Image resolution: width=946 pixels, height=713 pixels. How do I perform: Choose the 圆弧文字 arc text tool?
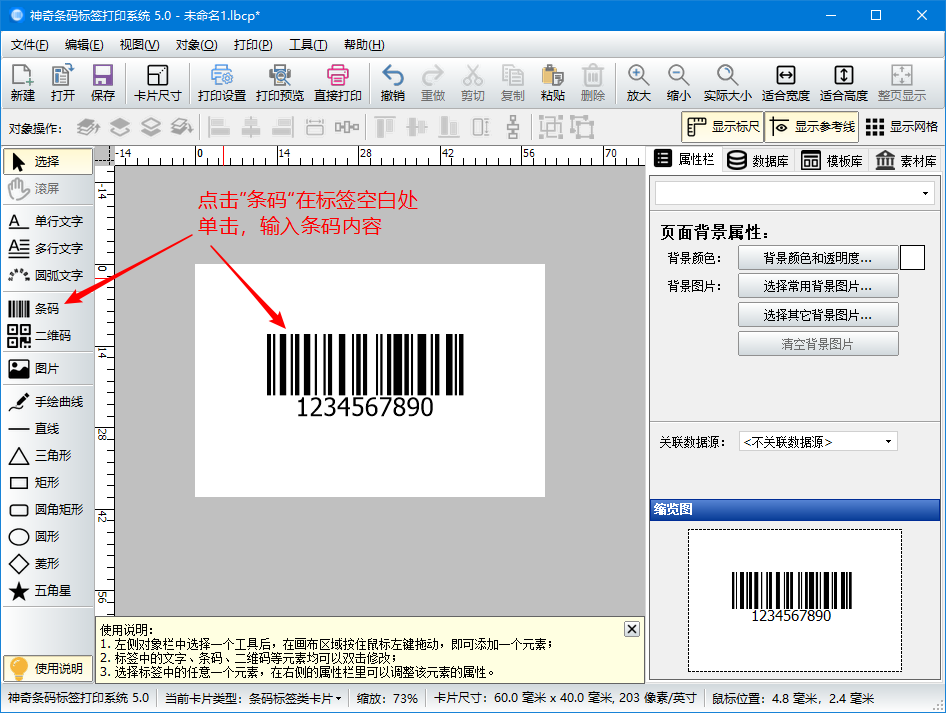pos(47,275)
